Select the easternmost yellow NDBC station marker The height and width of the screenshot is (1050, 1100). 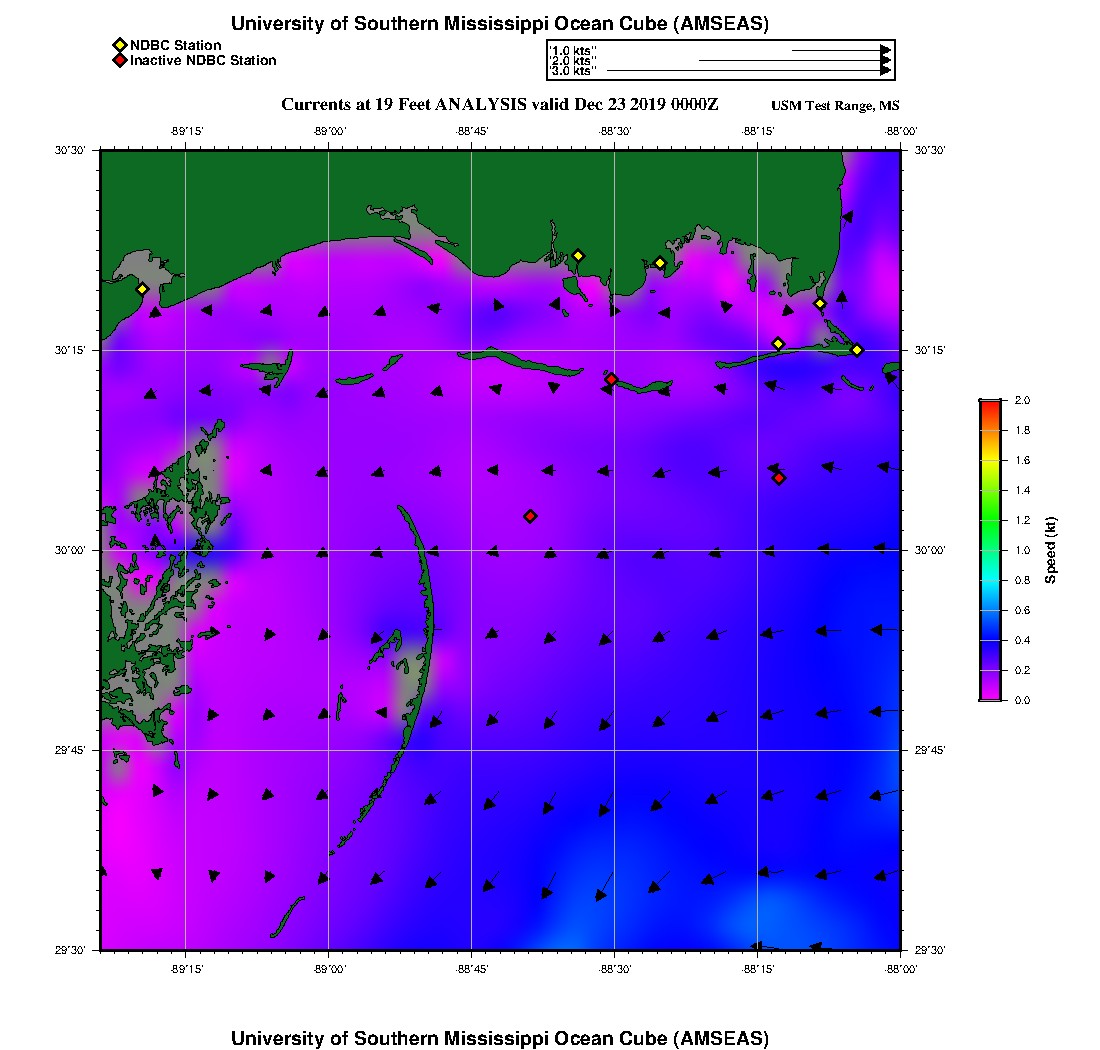(857, 350)
